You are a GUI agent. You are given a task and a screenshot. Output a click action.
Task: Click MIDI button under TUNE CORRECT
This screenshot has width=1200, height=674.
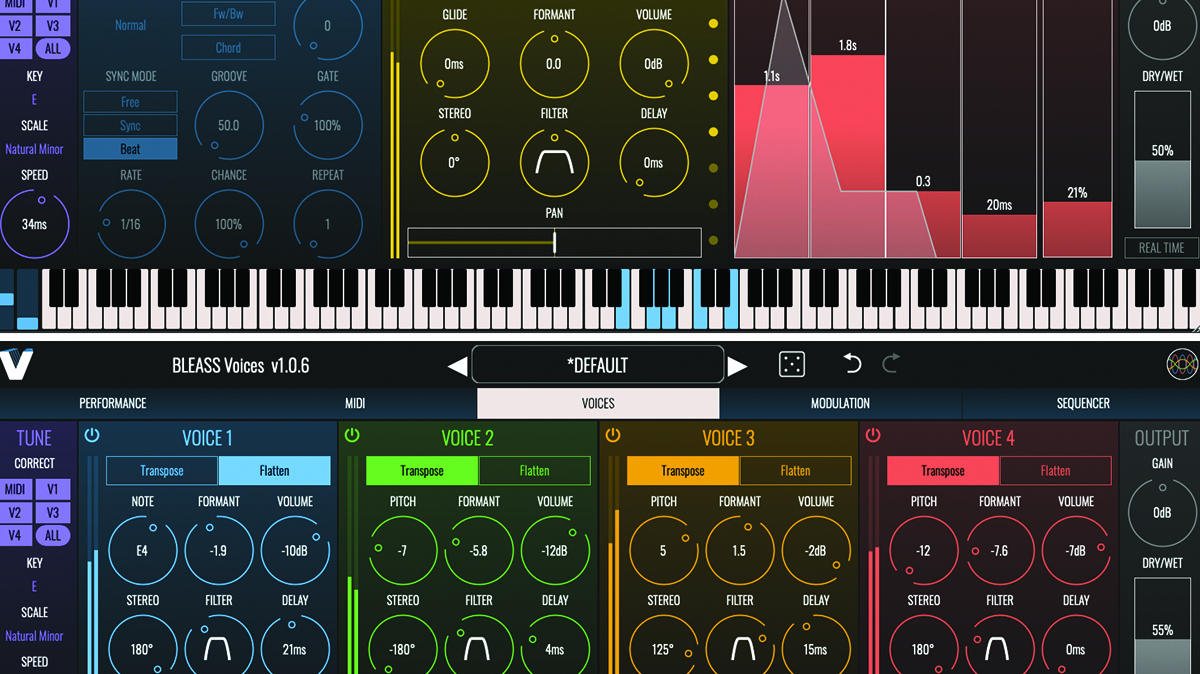pos(15,489)
